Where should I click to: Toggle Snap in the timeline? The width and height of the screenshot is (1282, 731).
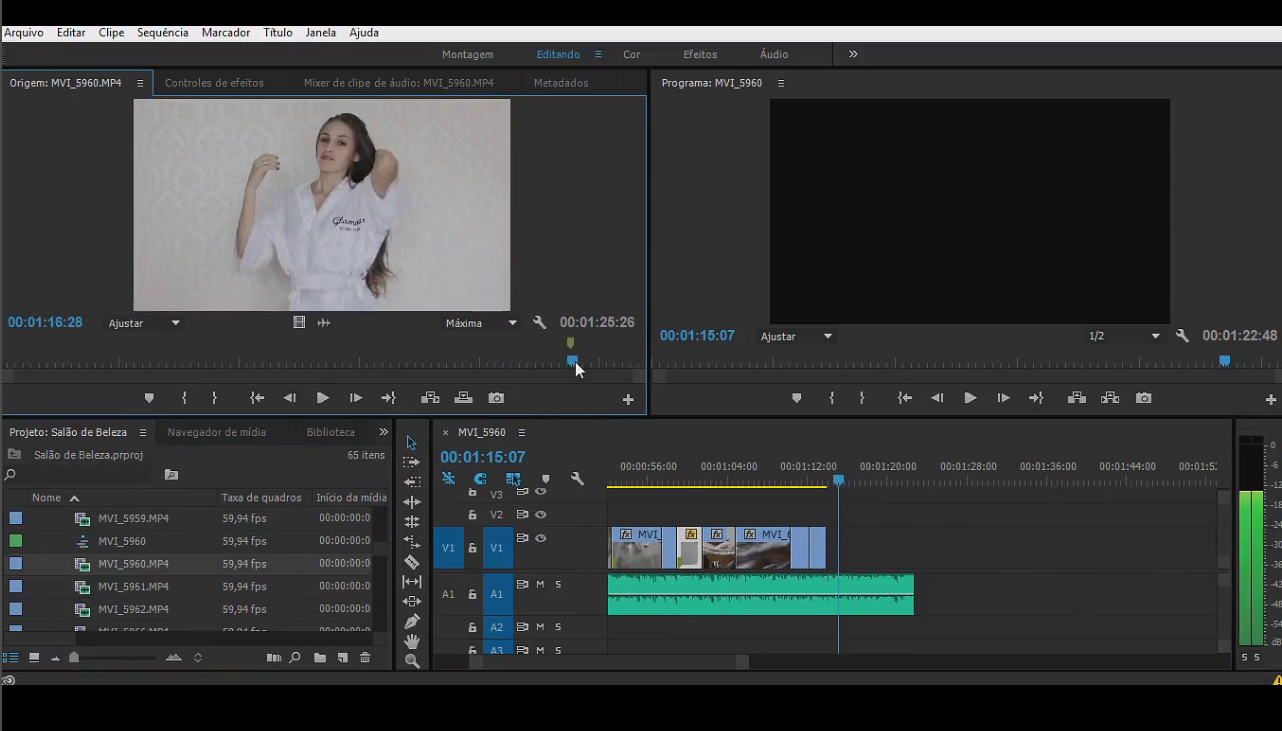click(480, 479)
